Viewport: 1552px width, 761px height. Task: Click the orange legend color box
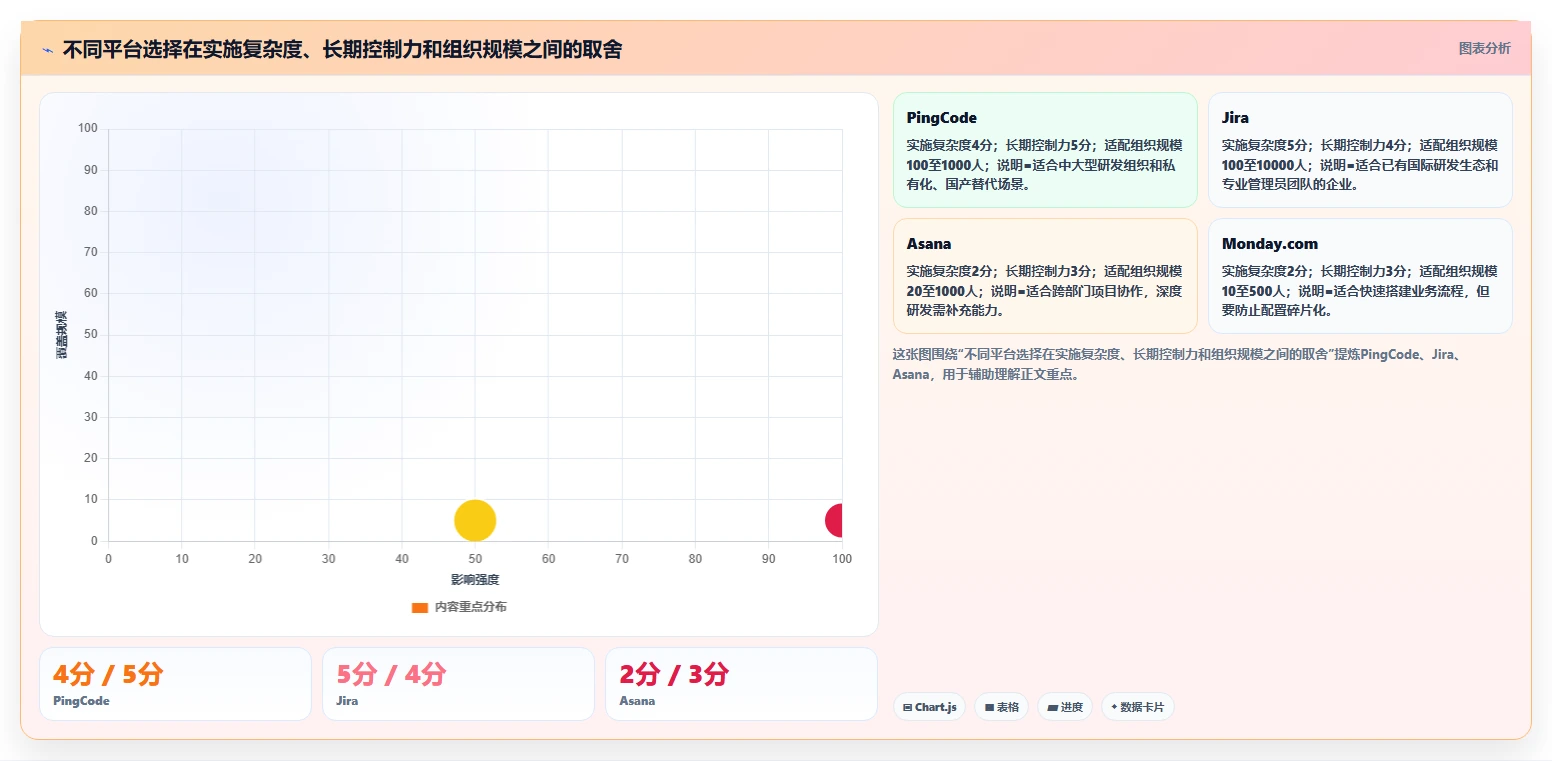coord(420,607)
